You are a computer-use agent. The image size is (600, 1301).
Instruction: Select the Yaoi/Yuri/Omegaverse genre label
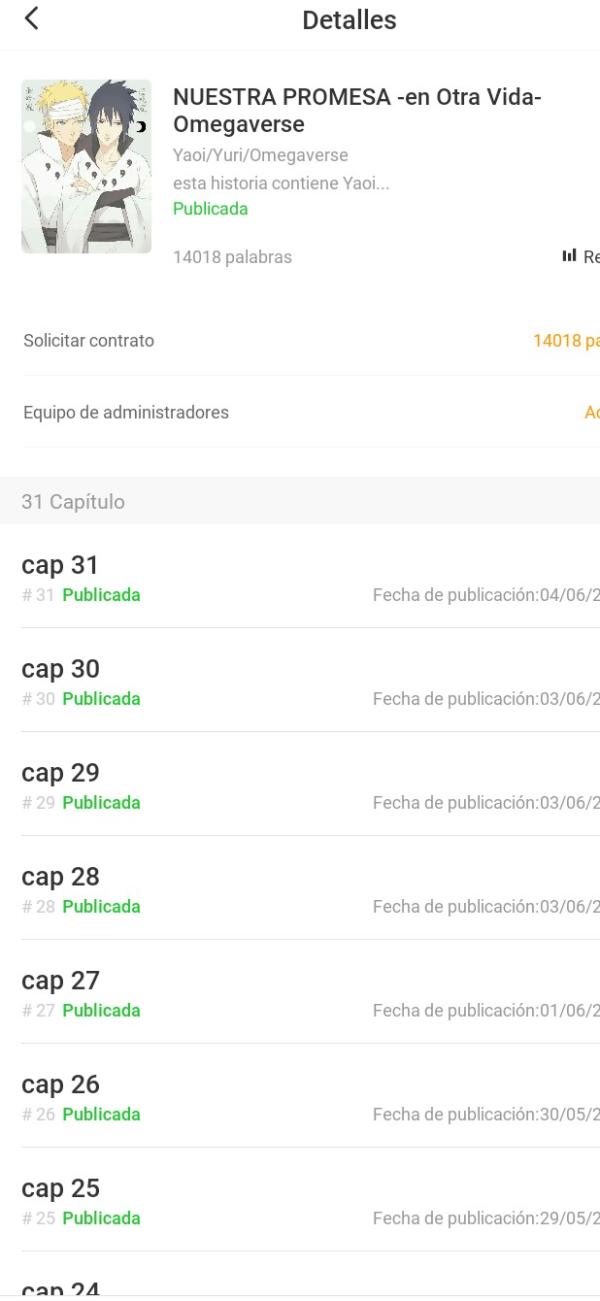pyautogui.click(x=260, y=156)
